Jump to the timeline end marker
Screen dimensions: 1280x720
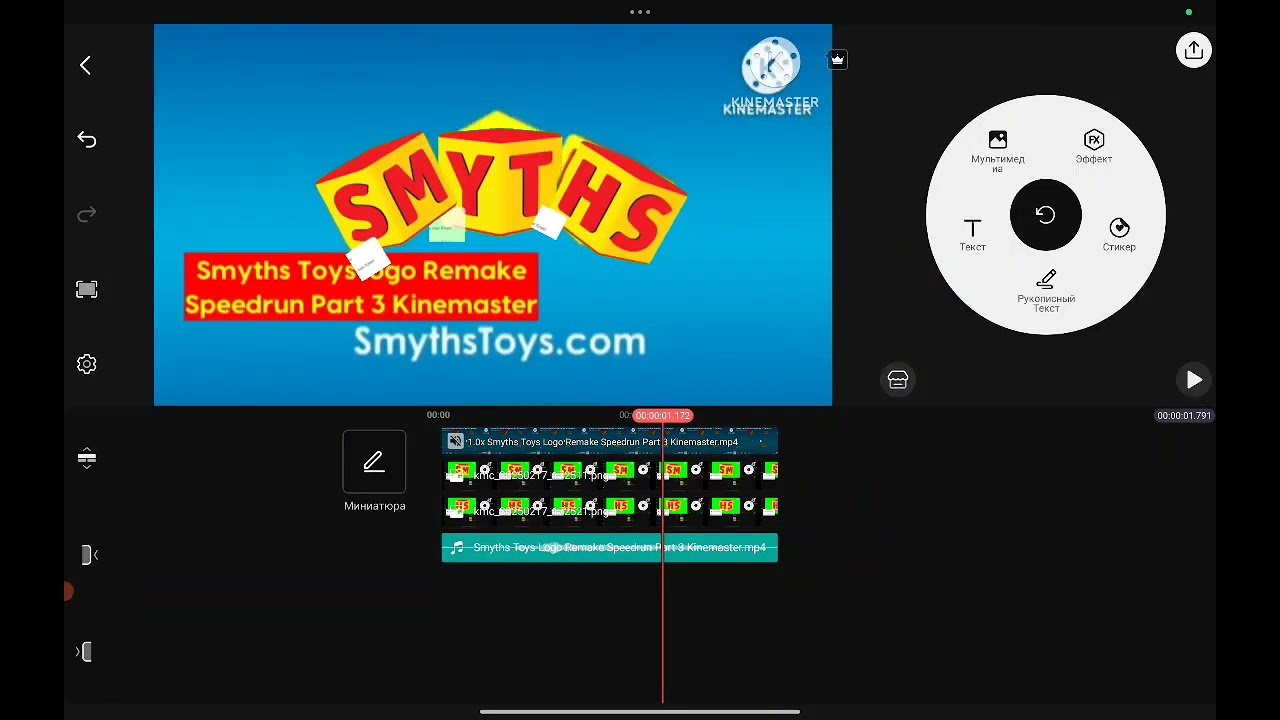coord(85,652)
